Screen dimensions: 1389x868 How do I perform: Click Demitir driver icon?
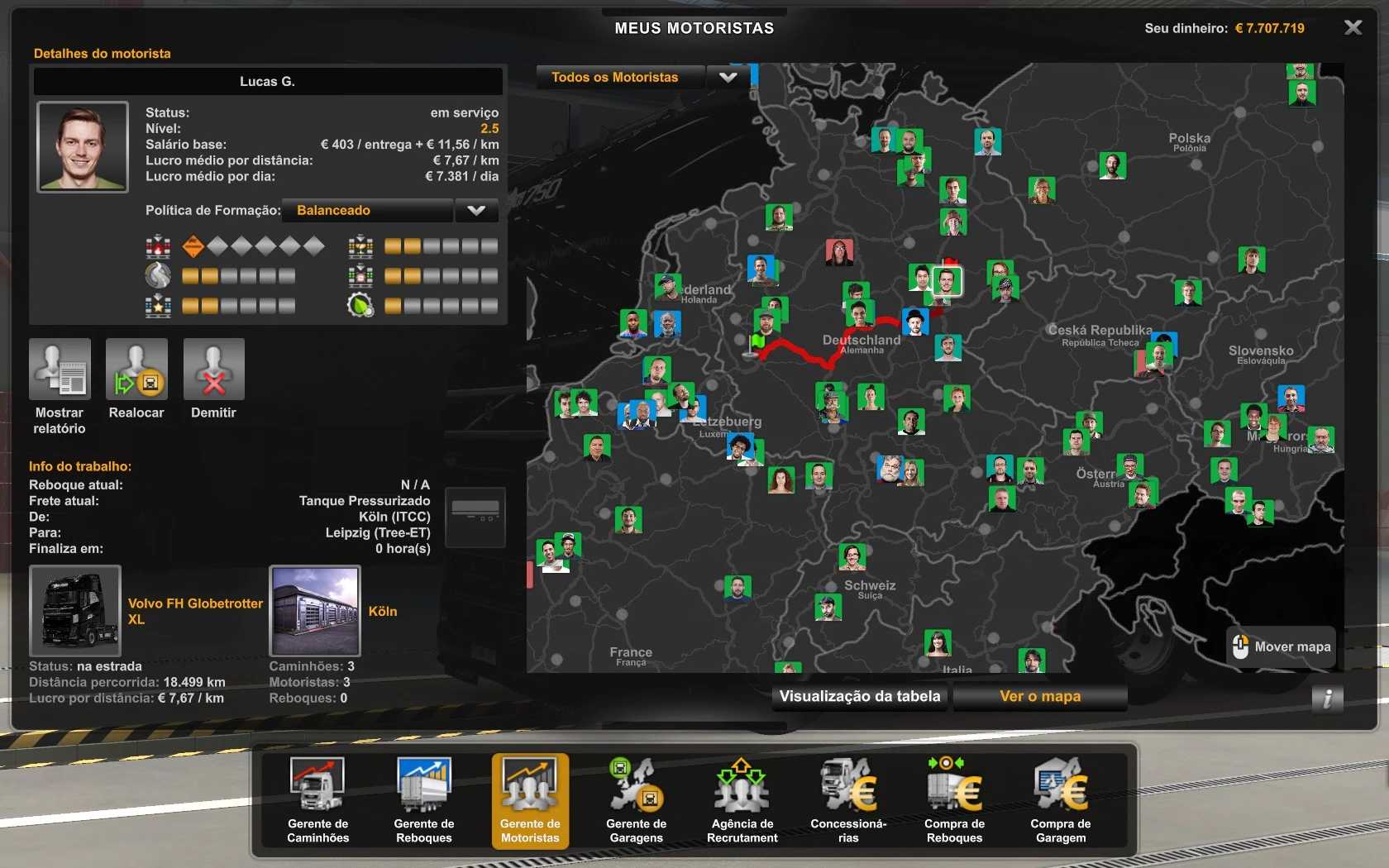[213, 370]
